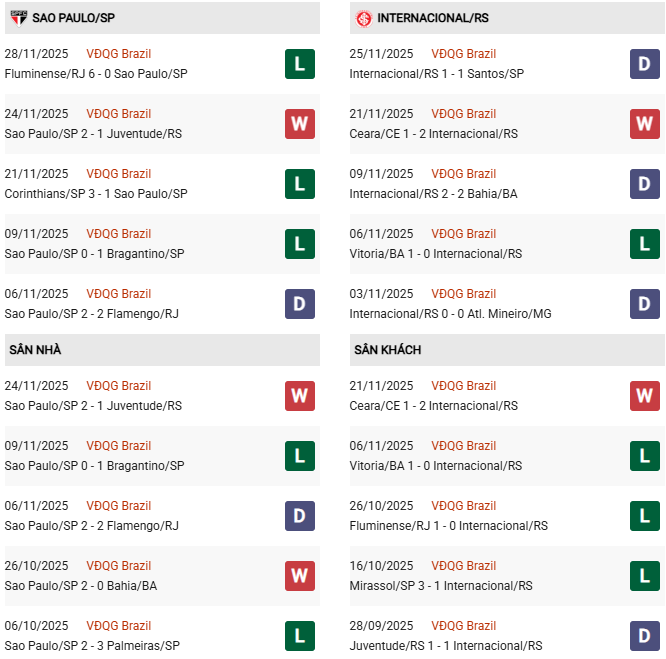Click the SÂN NHÀ section header
Image resolution: width=666 pixels, height=659 pixels.
[36, 350]
